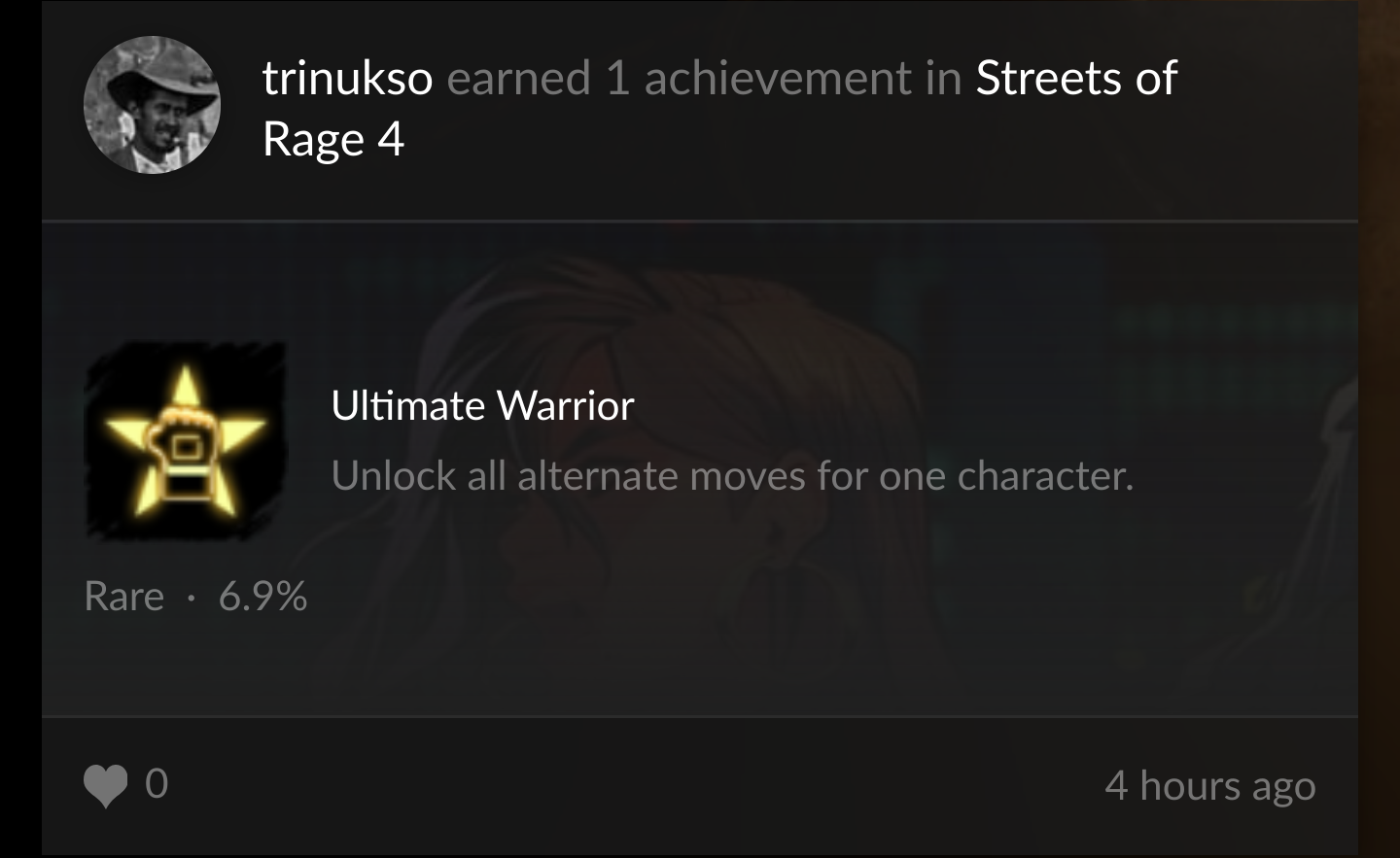Image resolution: width=1400 pixels, height=858 pixels.
Task: Click the heart icon to like the post
Action: tap(105, 785)
